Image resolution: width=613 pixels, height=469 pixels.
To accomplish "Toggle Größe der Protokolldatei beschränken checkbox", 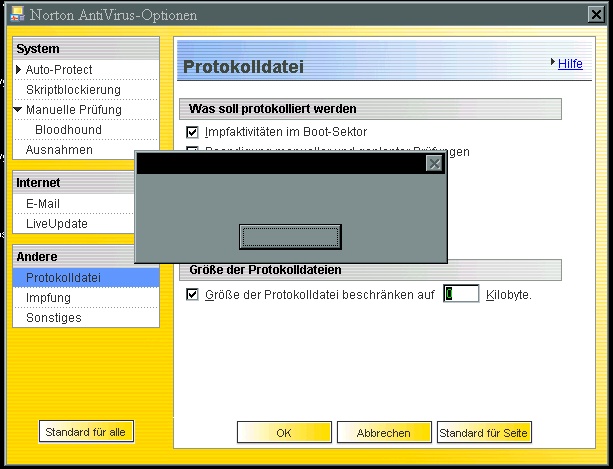I will pos(192,294).
